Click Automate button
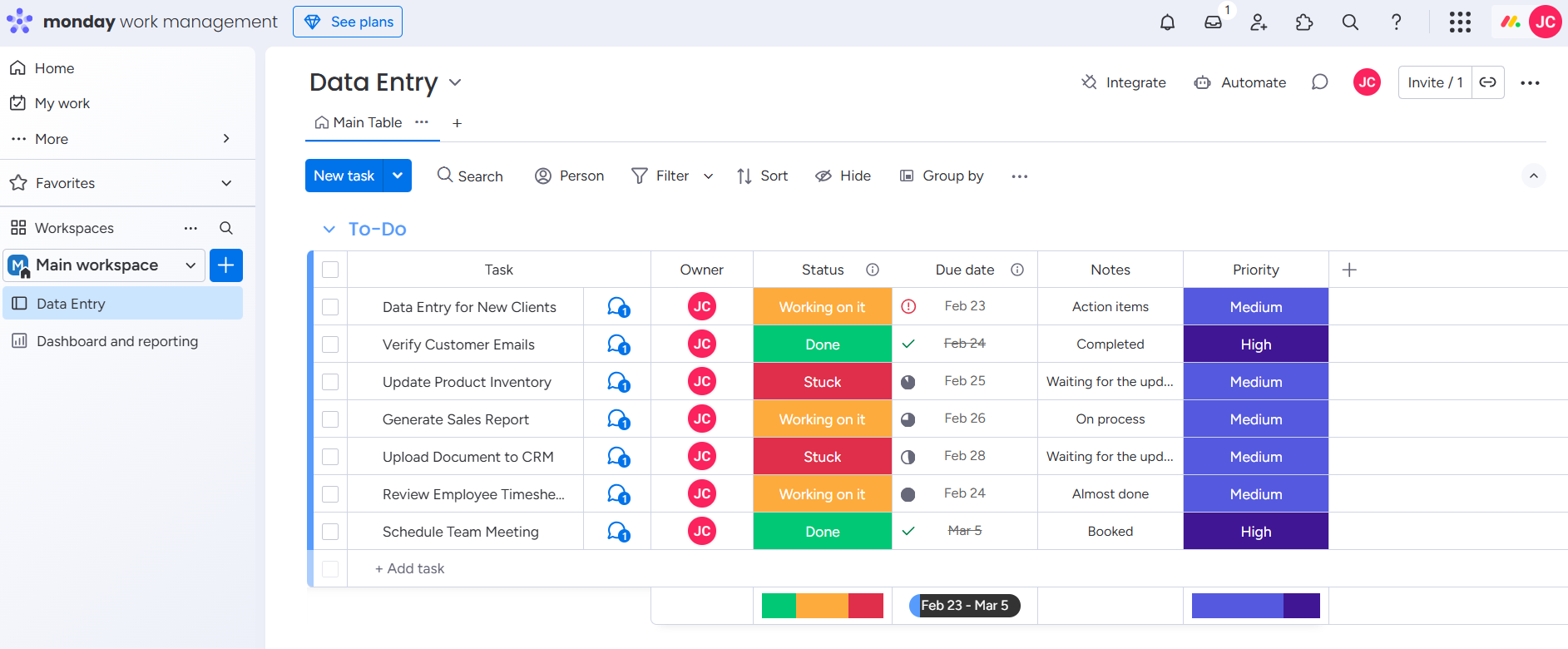The width and height of the screenshot is (1568, 649). click(1240, 82)
